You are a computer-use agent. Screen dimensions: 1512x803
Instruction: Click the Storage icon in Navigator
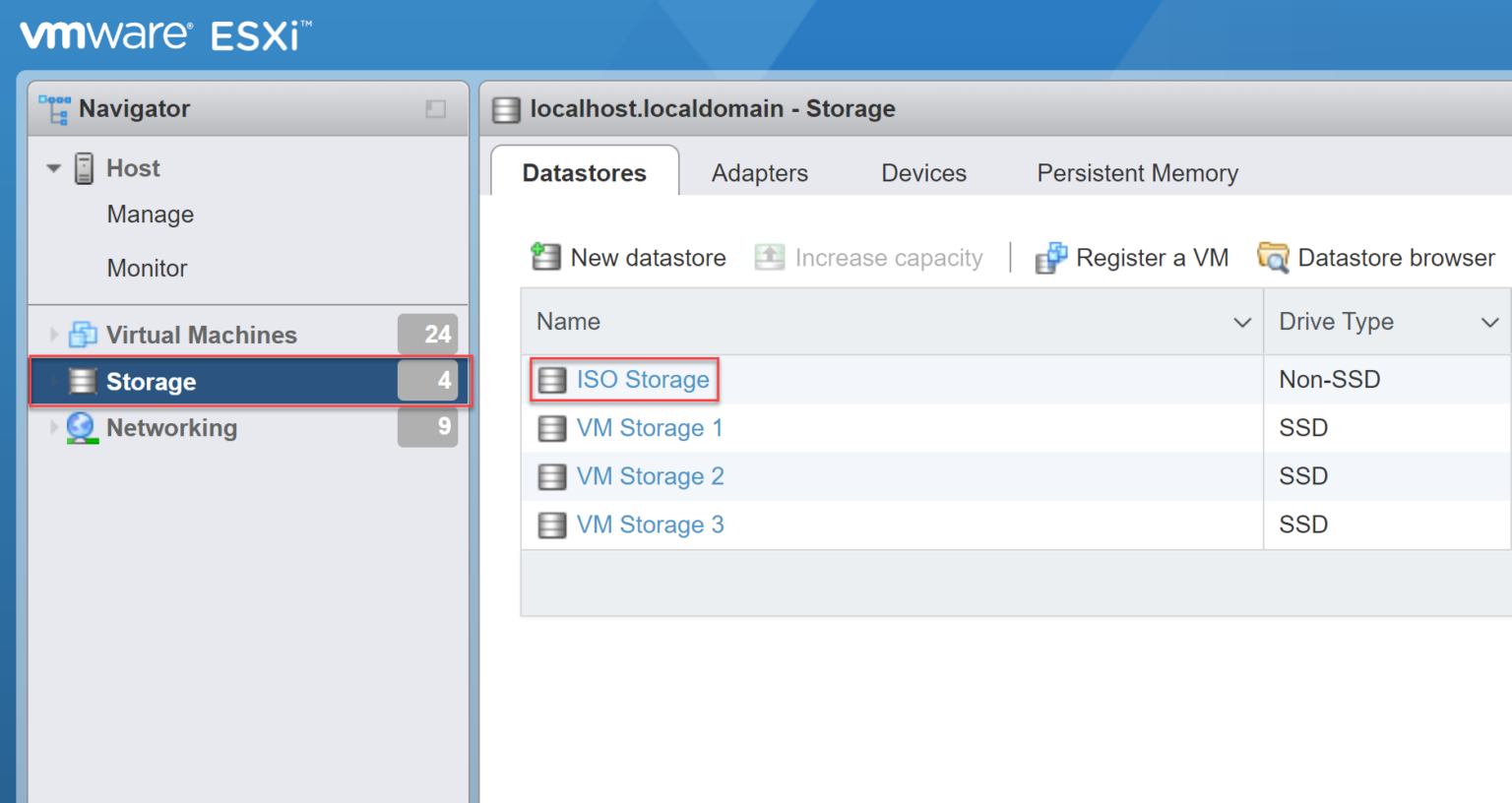[83, 381]
